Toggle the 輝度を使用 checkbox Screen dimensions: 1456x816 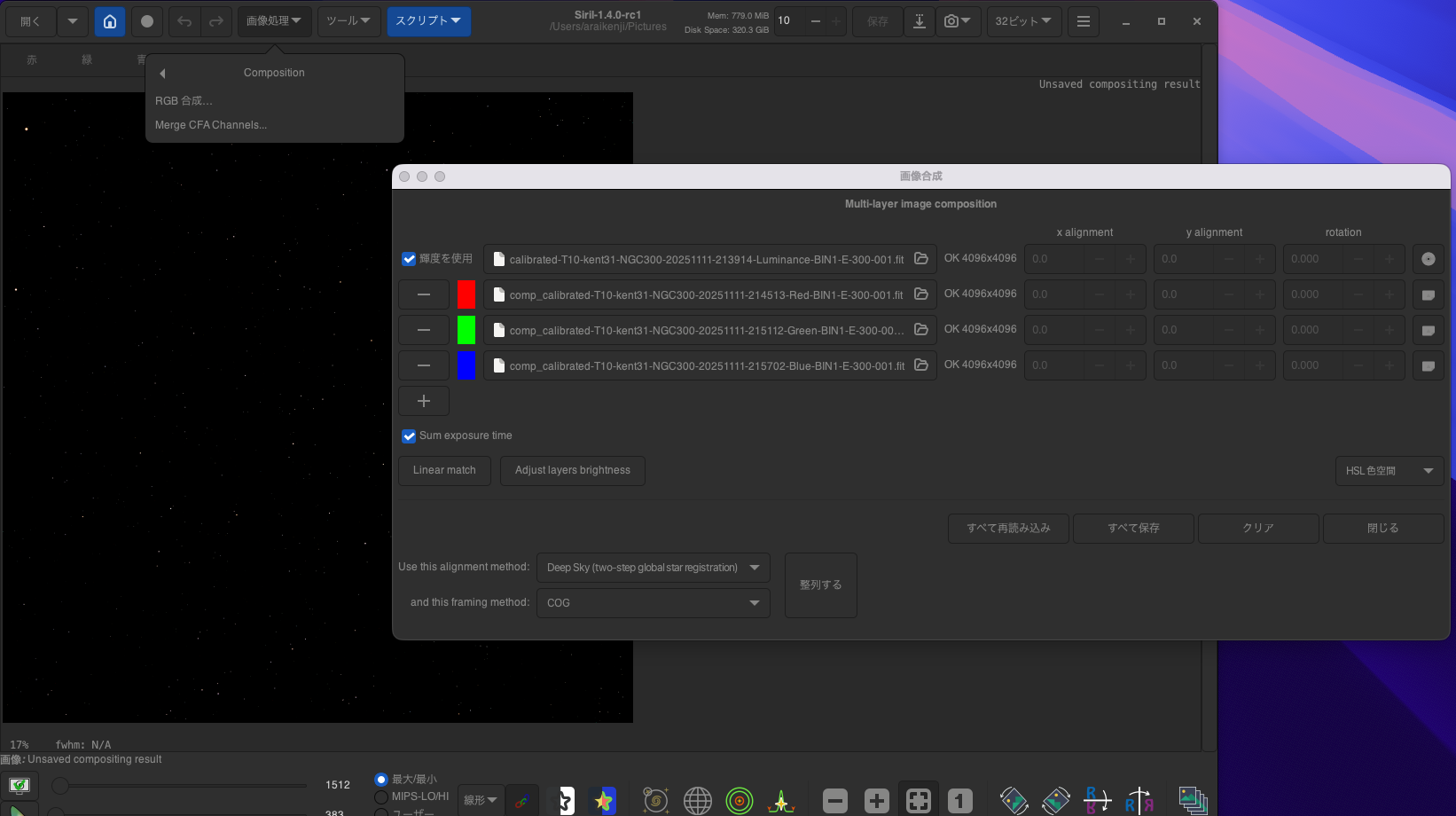tap(409, 259)
